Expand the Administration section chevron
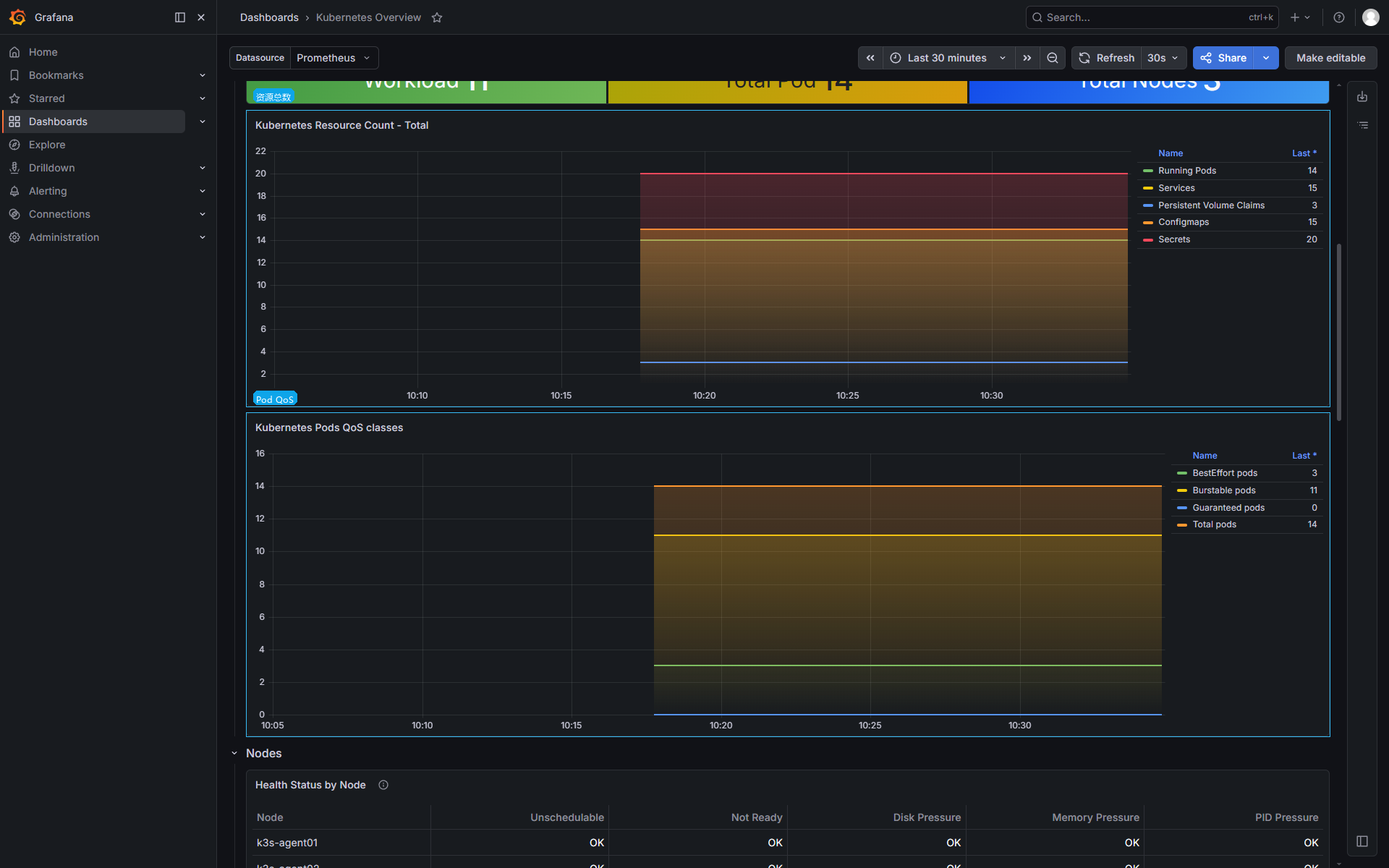 pyautogui.click(x=203, y=237)
